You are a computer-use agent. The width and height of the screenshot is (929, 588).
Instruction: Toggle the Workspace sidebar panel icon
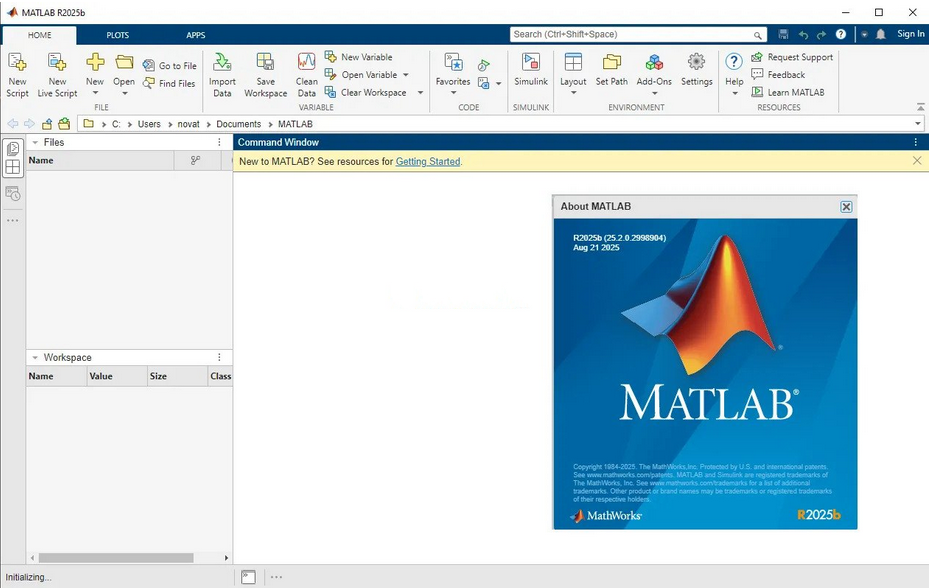(13, 168)
